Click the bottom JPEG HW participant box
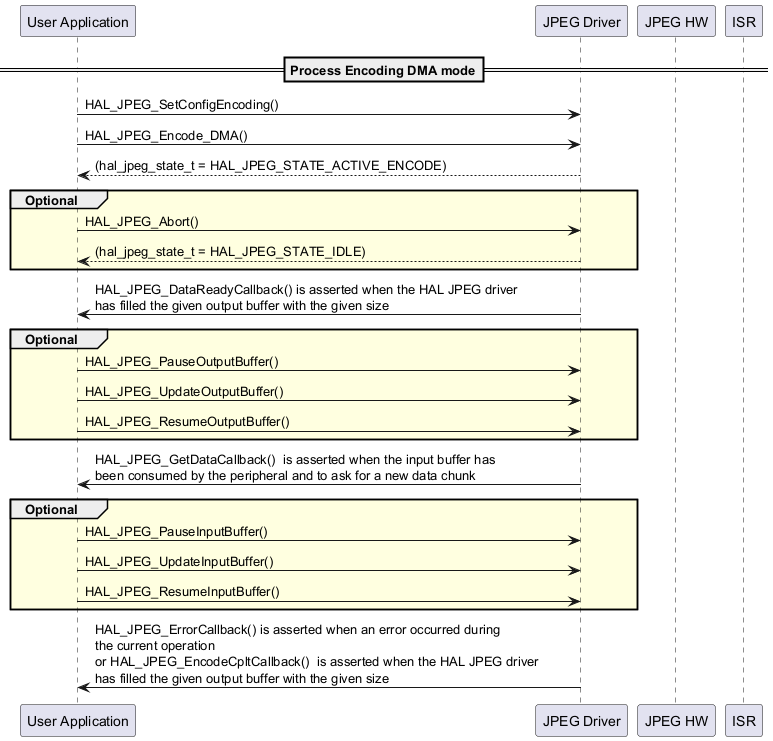The image size is (773, 741). point(676,721)
